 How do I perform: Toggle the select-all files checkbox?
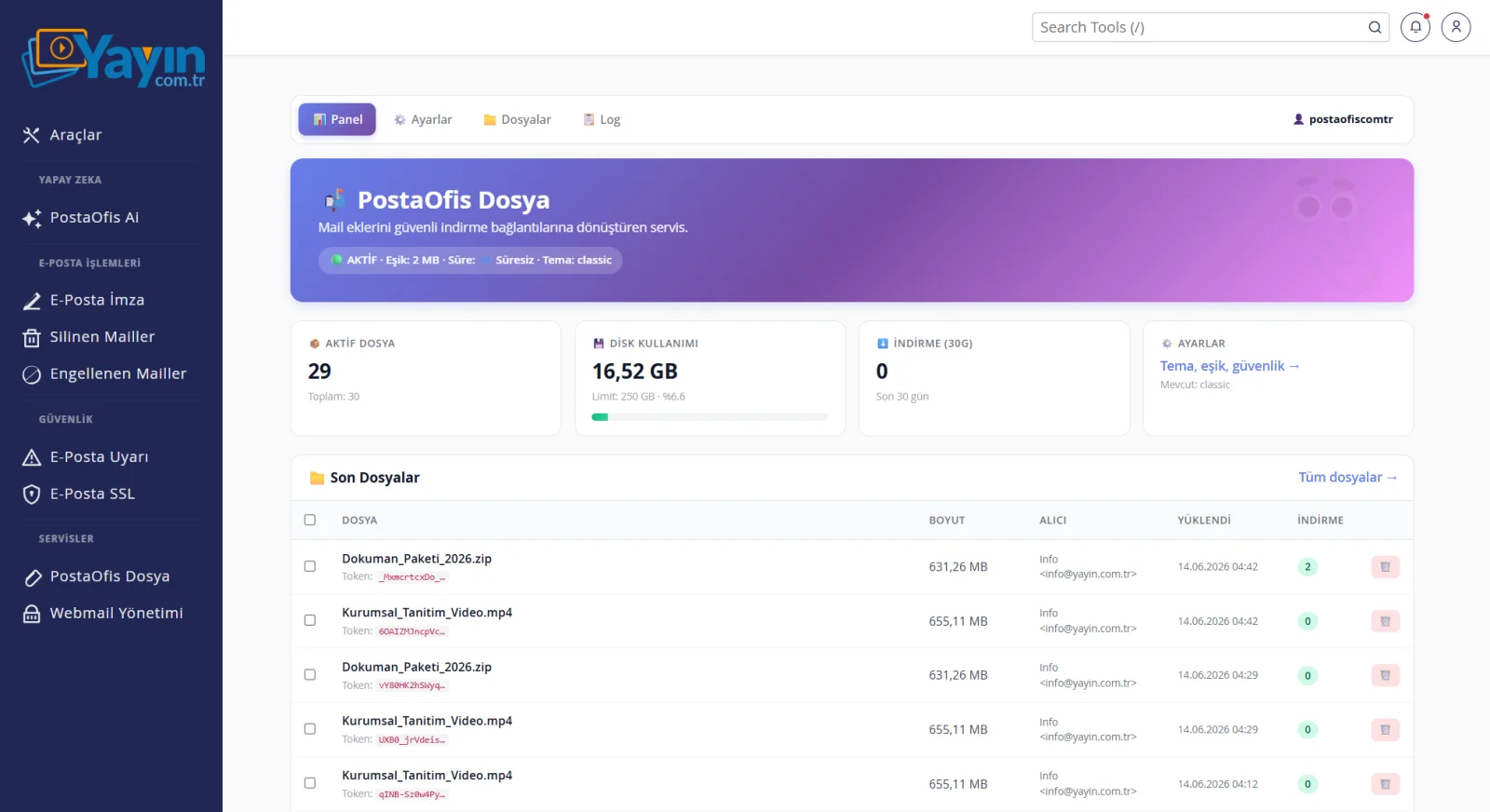tap(310, 521)
